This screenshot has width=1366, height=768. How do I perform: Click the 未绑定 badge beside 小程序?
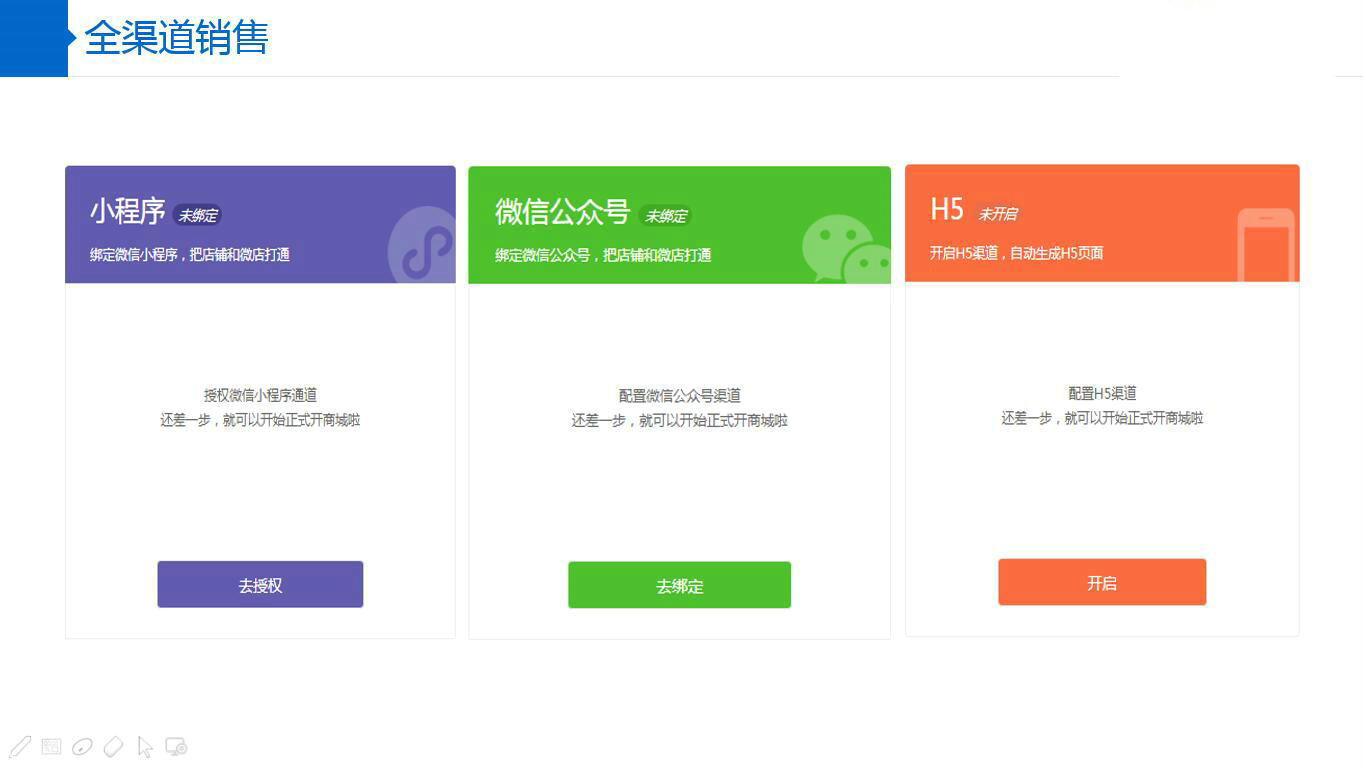[197, 215]
